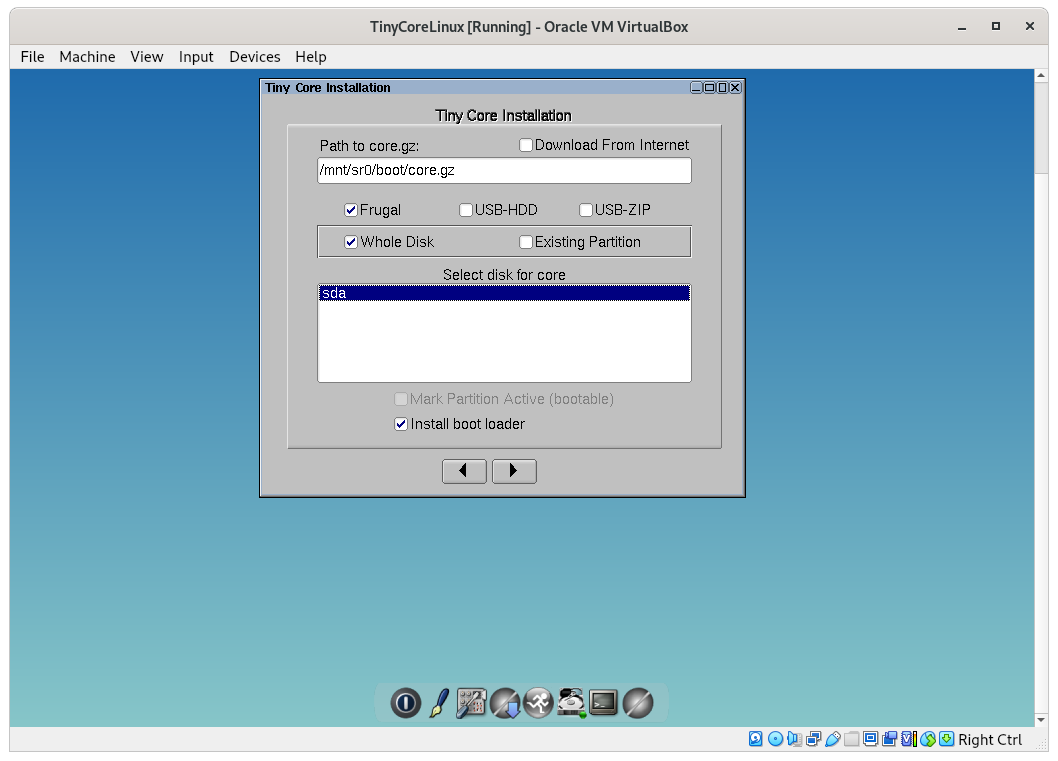Screen dimensions: 1058x761
Task: Open the File menu
Action: (x=32, y=57)
